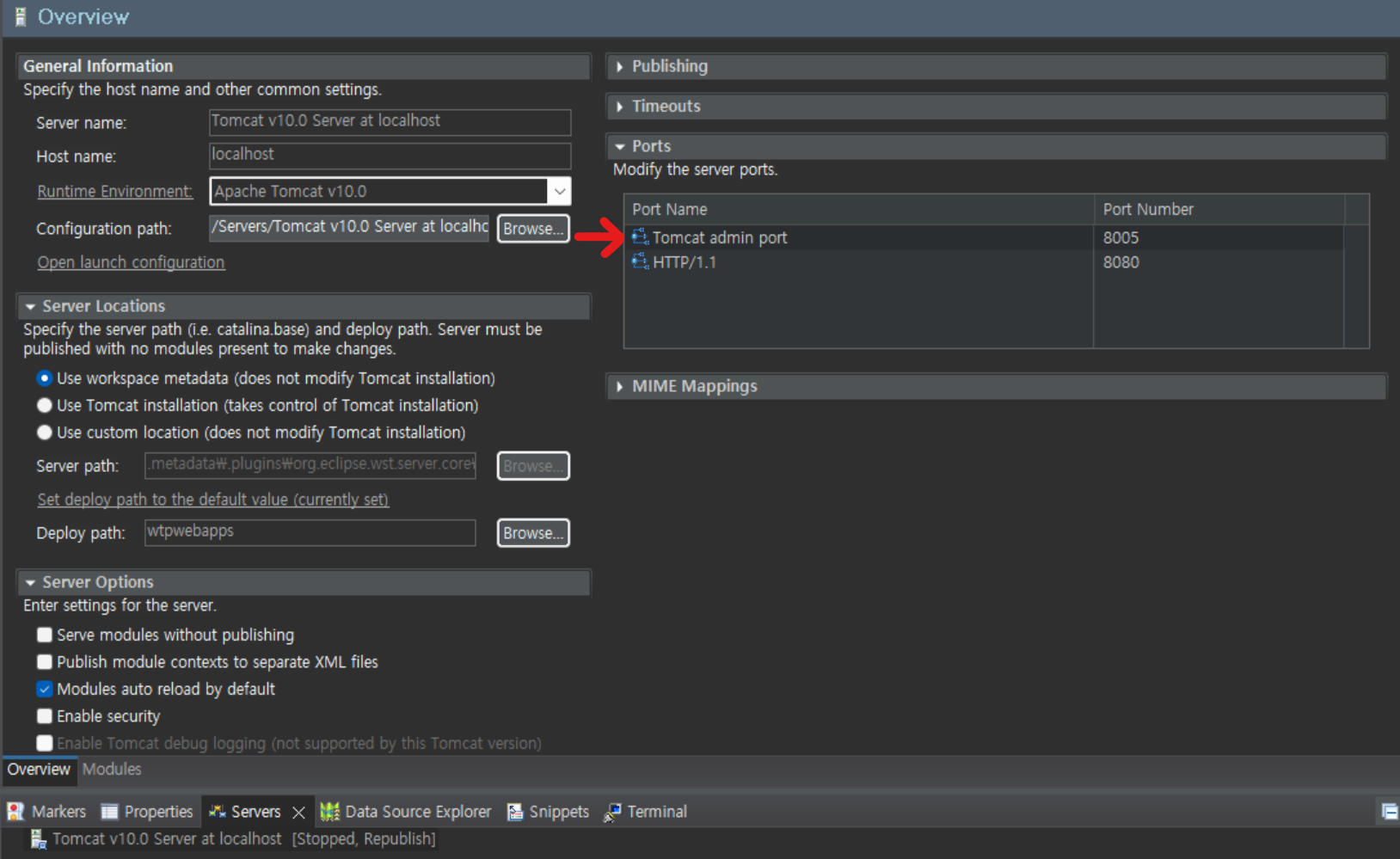Select Use custom location radio button
The height and width of the screenshot is (859, 1400).
click(x=44, y=433)
